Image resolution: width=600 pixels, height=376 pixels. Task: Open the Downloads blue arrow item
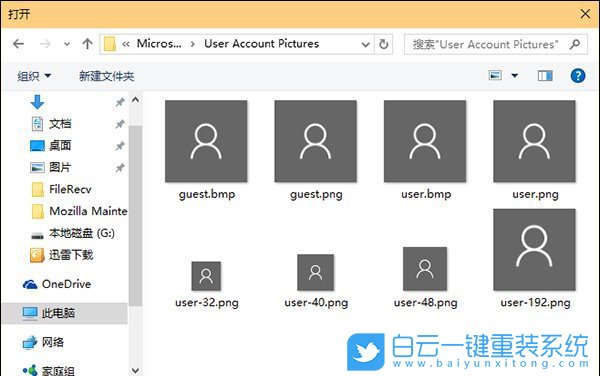click(x=38, y=102)
